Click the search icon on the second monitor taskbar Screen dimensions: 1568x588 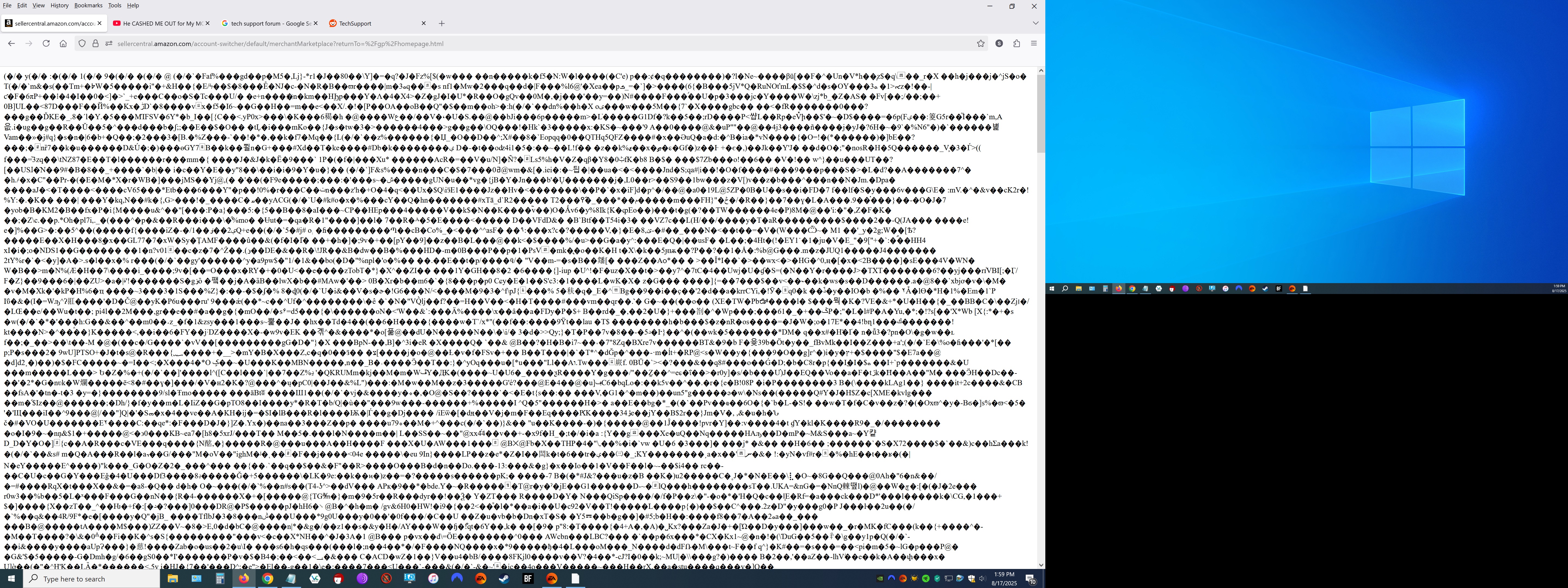coord(1065,289)
